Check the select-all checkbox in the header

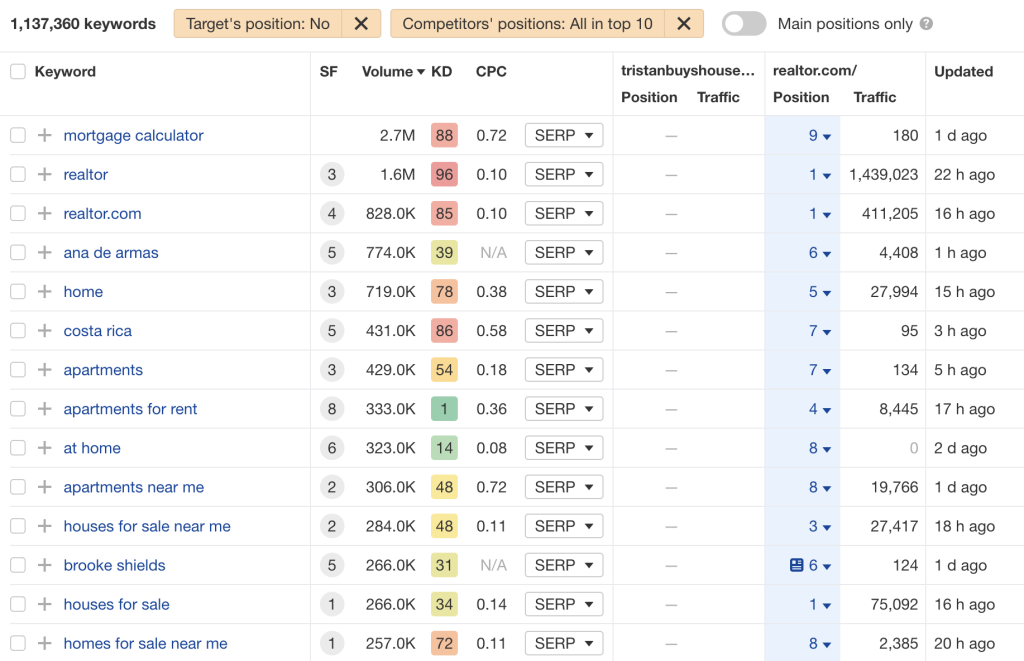click(x=17, y=71)
